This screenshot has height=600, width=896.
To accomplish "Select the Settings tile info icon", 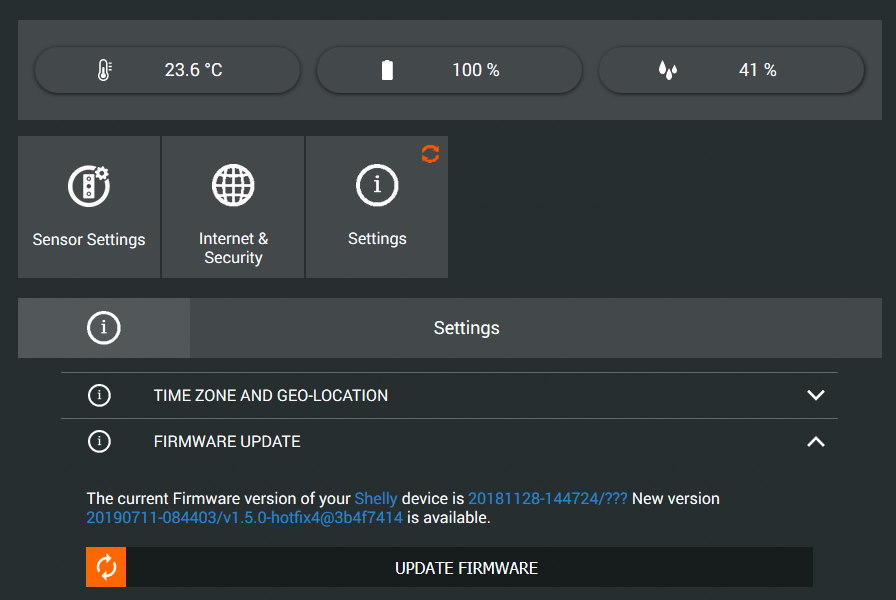I will 377,185.
